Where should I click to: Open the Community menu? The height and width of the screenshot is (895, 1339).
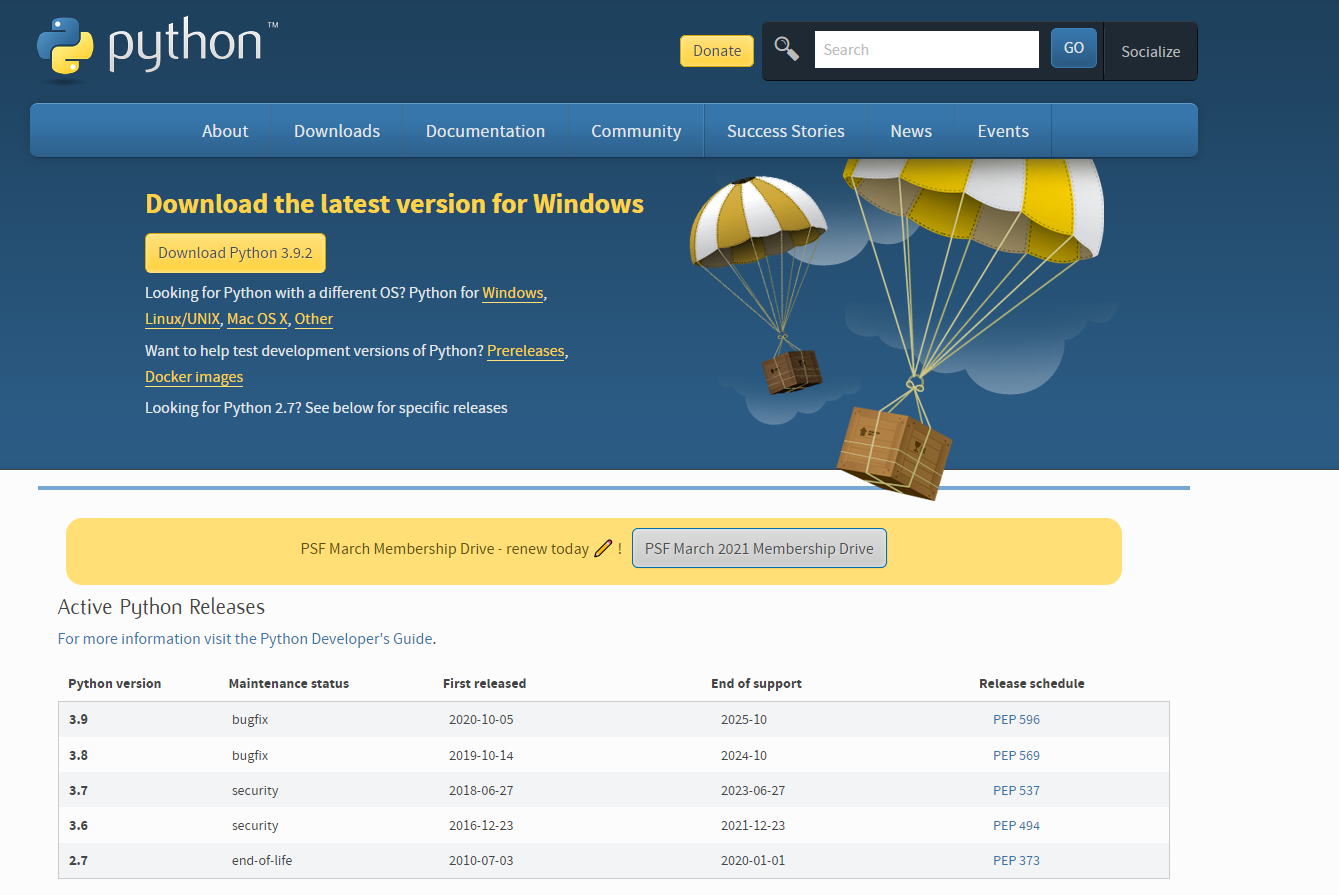636,131
